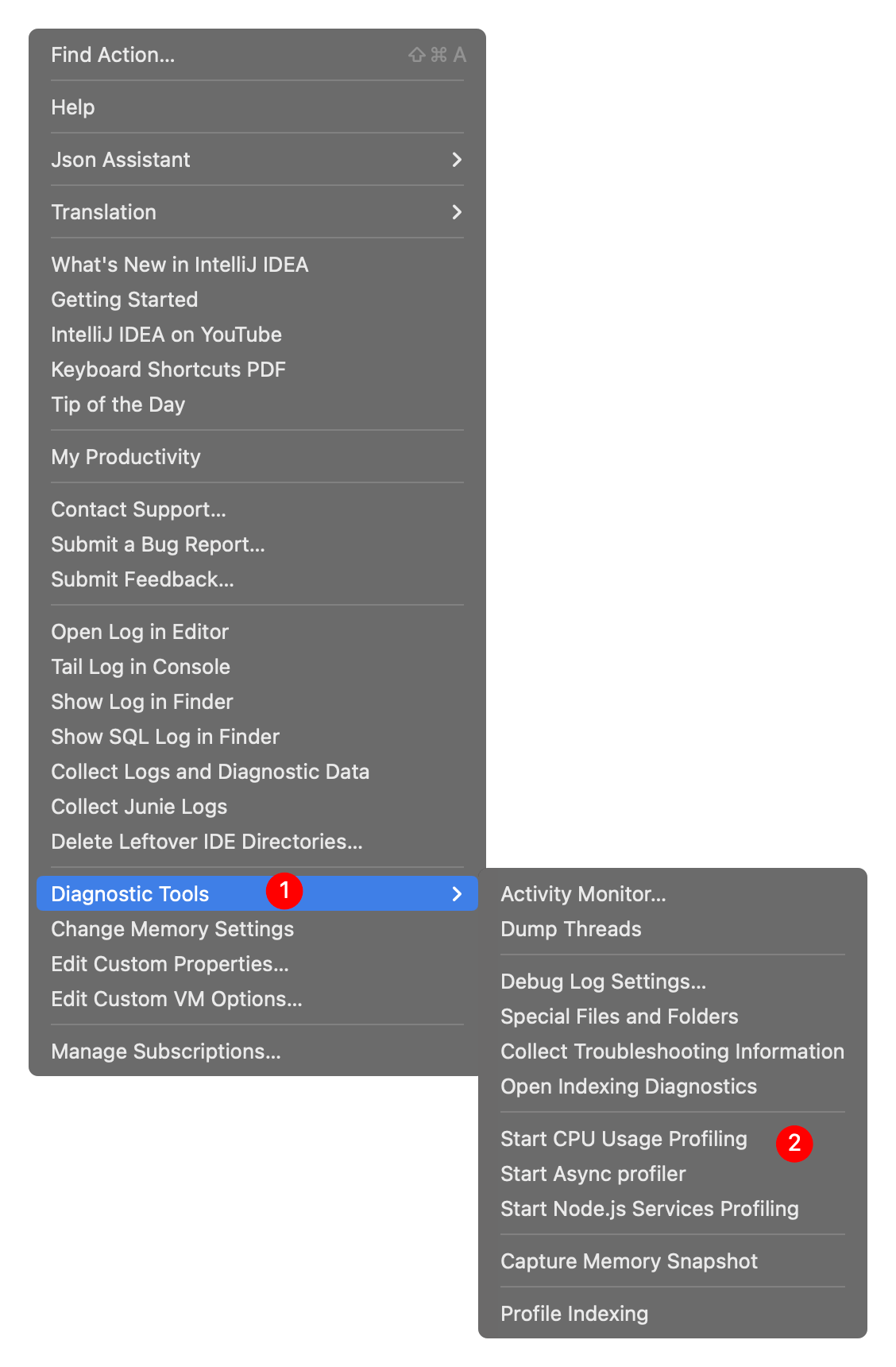Open Keyboard Shortcuts PDF
Viewport: 896px width, 1367px height.
point(168,370)
